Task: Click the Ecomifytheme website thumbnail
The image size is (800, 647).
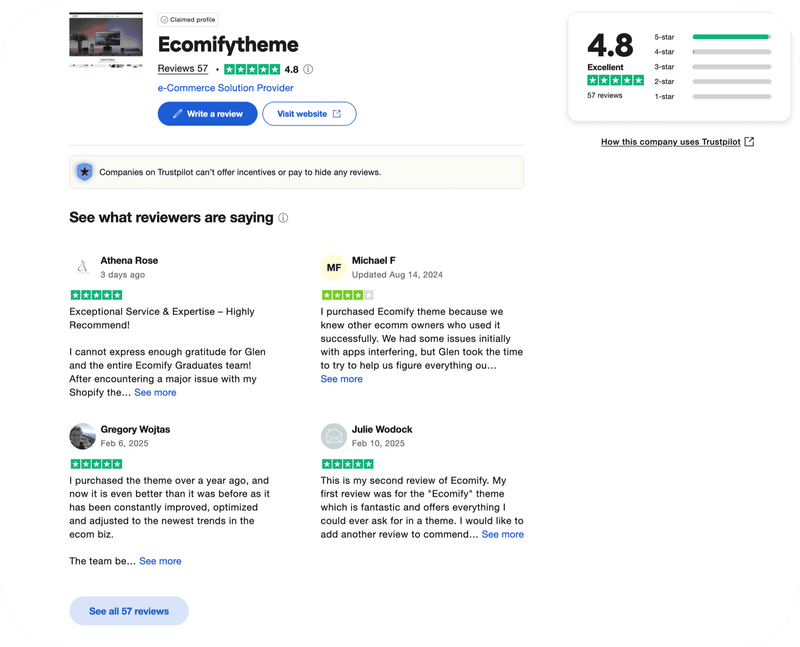Action: click(x=106, y=40)
